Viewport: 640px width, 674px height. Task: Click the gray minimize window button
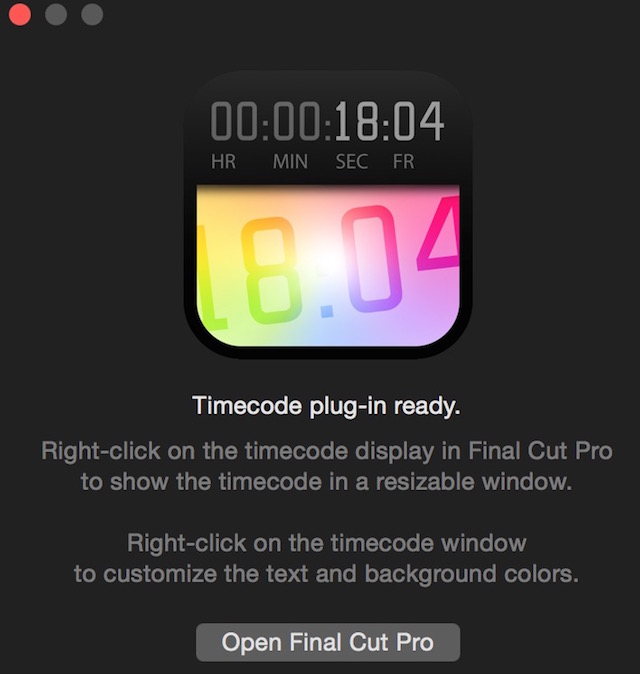coord(56,15)
